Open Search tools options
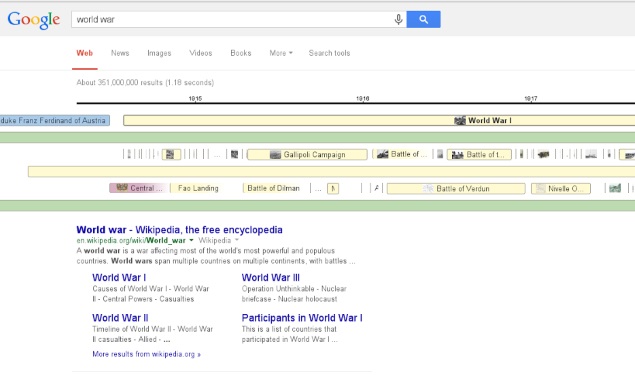The image size is (635, 376). (x=329, y=53)
